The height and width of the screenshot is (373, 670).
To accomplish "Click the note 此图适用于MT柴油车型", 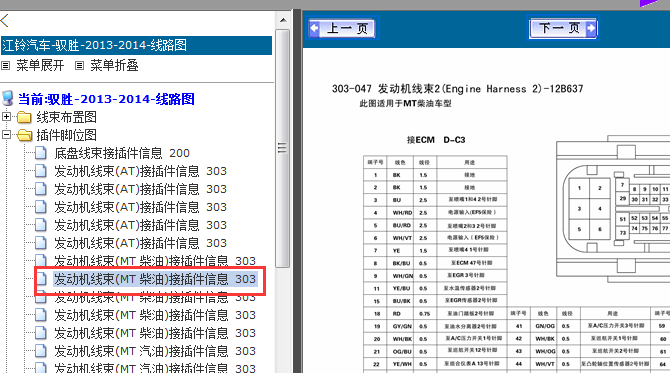I will (406, 103).
